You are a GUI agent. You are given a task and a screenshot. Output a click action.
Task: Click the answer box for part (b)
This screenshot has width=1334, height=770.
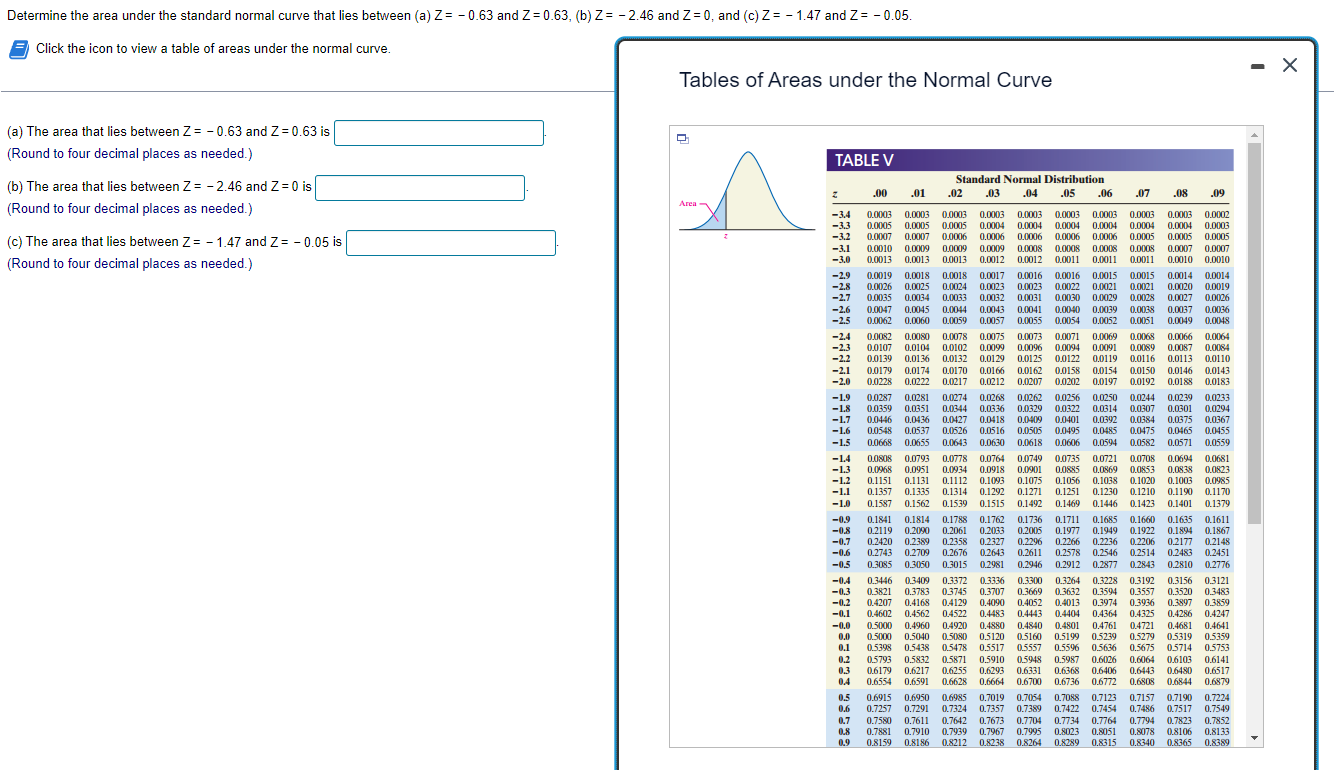click(x=419, y=186)
